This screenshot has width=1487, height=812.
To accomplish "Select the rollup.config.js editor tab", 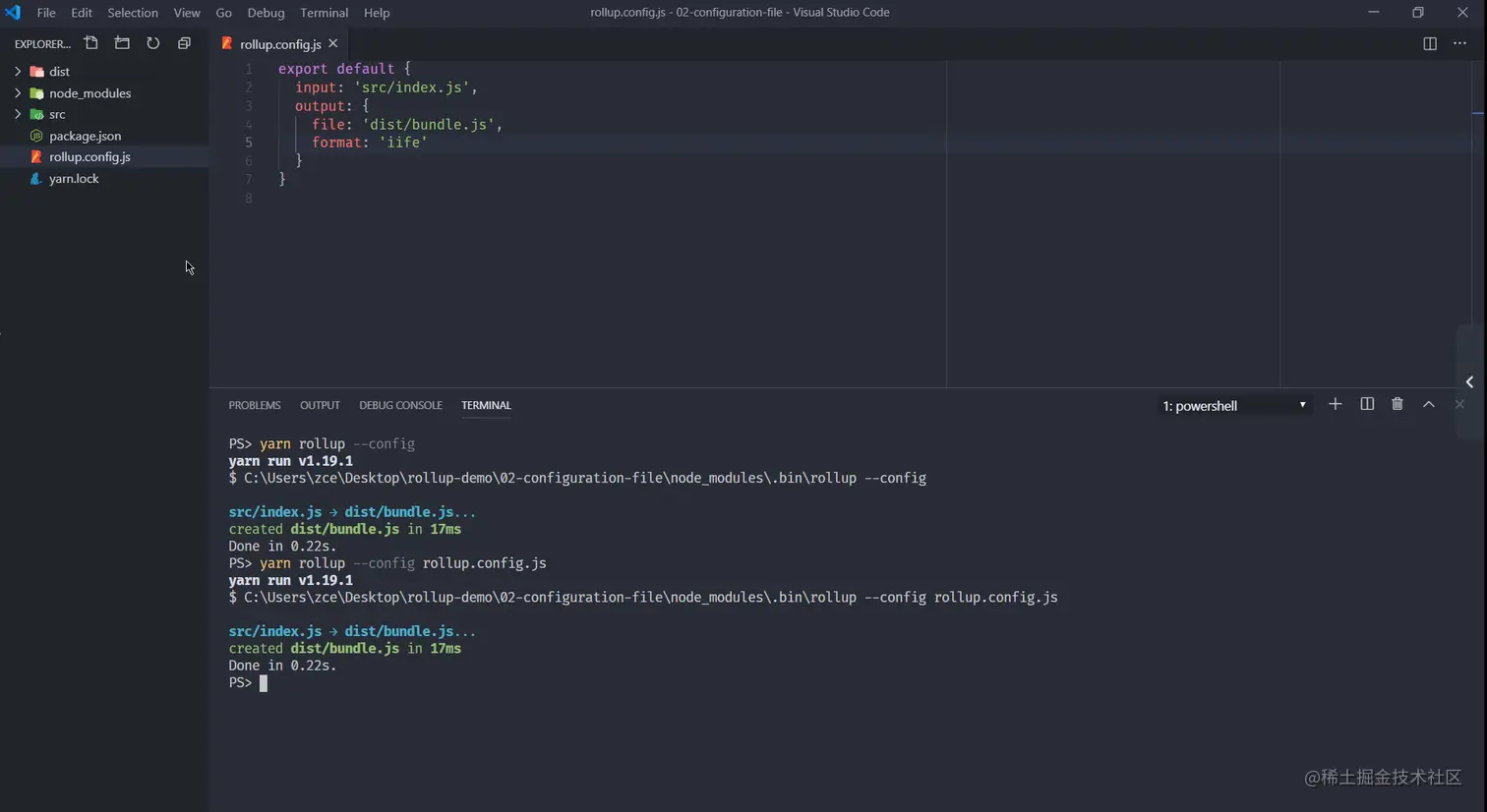I will click(280, 43).
